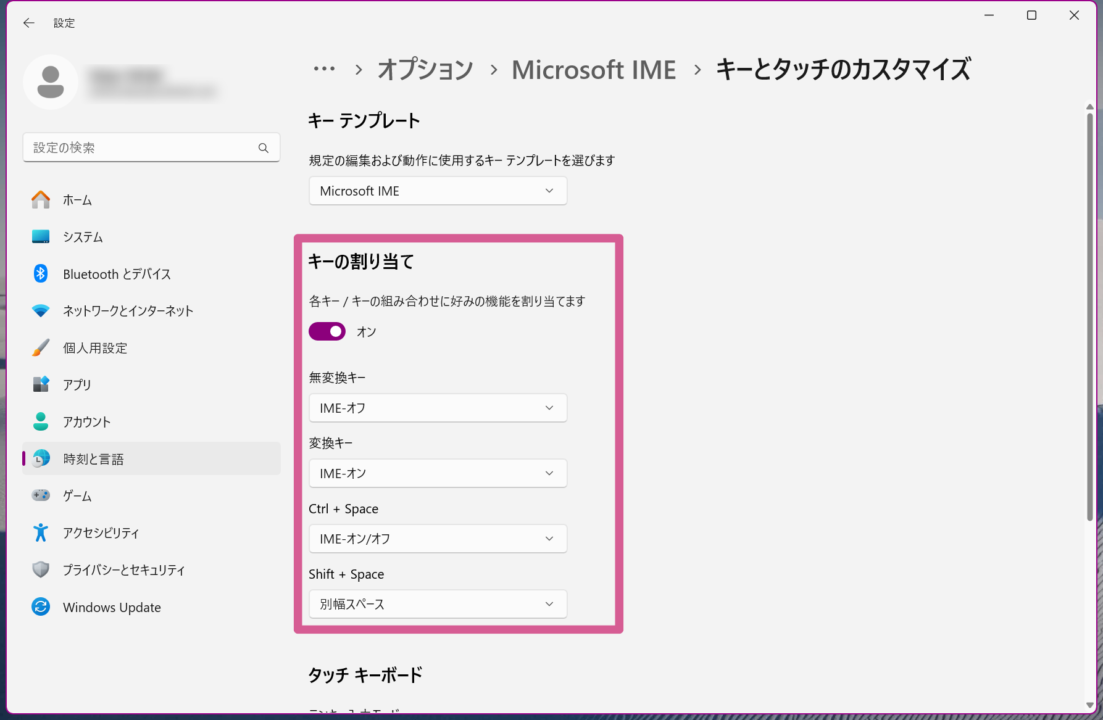Click the Shift + Space label
Viewport: 1103px width, 720px height.
point(346,574)
